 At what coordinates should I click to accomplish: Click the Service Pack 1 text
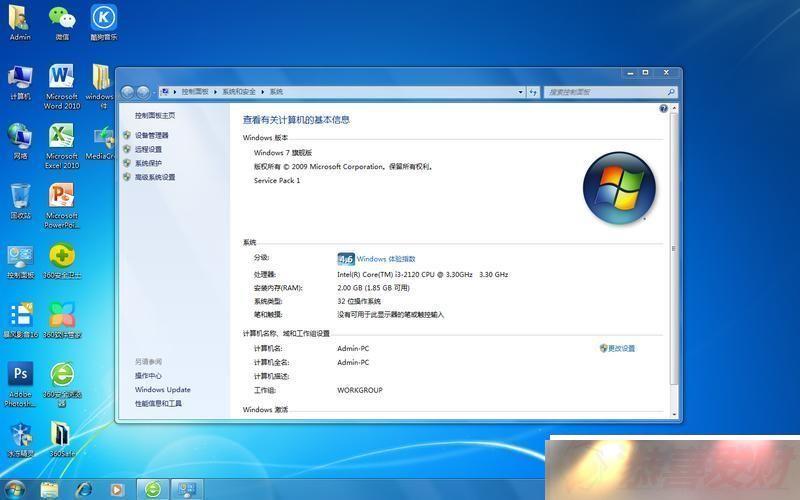277,180
